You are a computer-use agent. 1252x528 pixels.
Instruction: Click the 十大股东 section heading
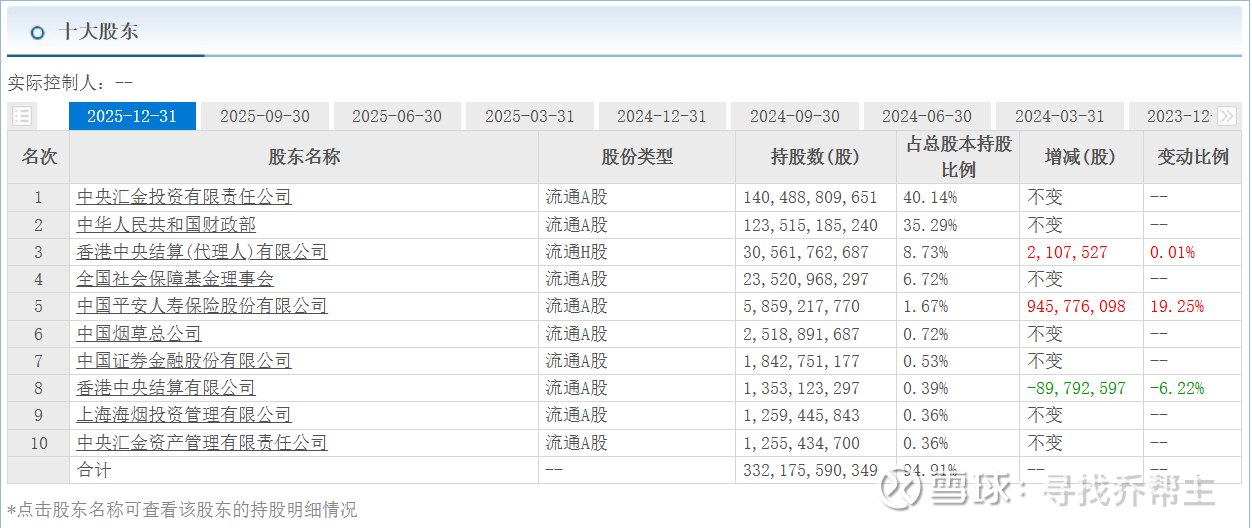click(97, 31)
